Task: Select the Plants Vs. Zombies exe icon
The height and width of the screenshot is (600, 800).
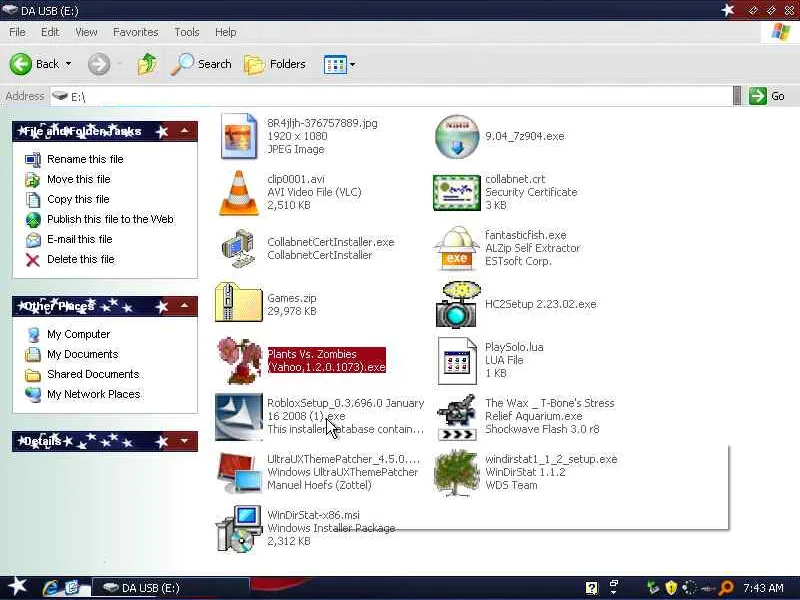Action: [239, 360]
